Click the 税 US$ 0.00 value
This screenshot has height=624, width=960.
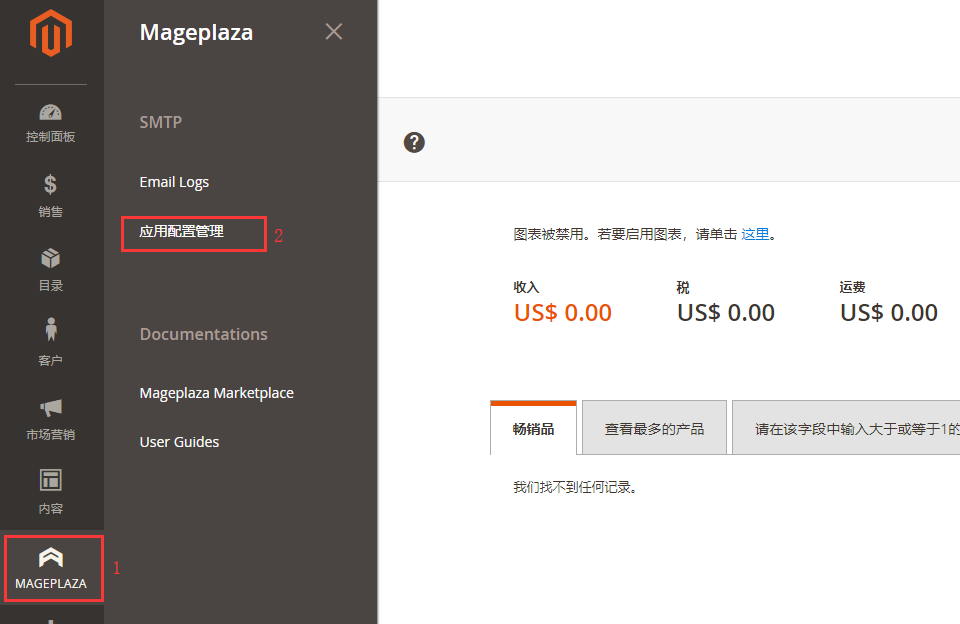click(726, 313)
